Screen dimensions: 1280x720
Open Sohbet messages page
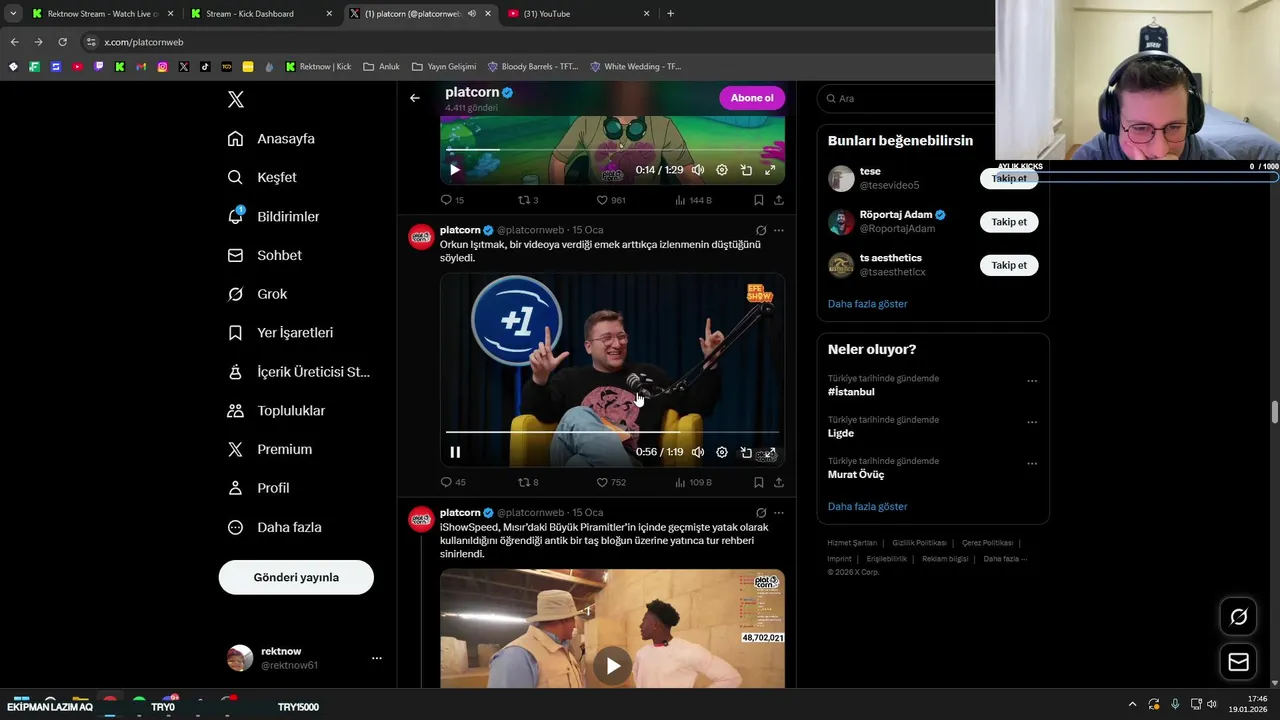coord(264,255)
